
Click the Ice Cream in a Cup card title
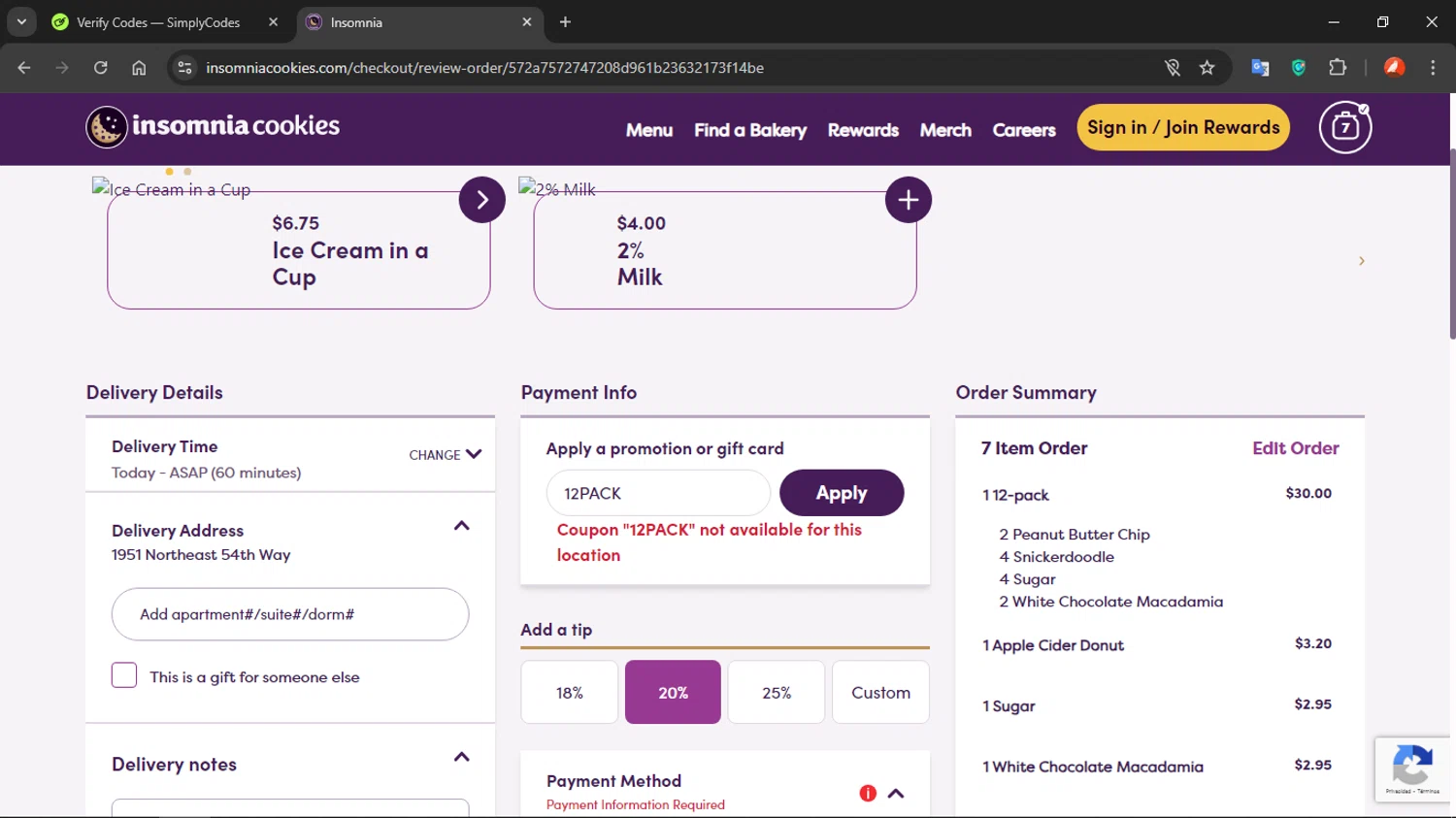pyautogui.click(x=350, y=263)
